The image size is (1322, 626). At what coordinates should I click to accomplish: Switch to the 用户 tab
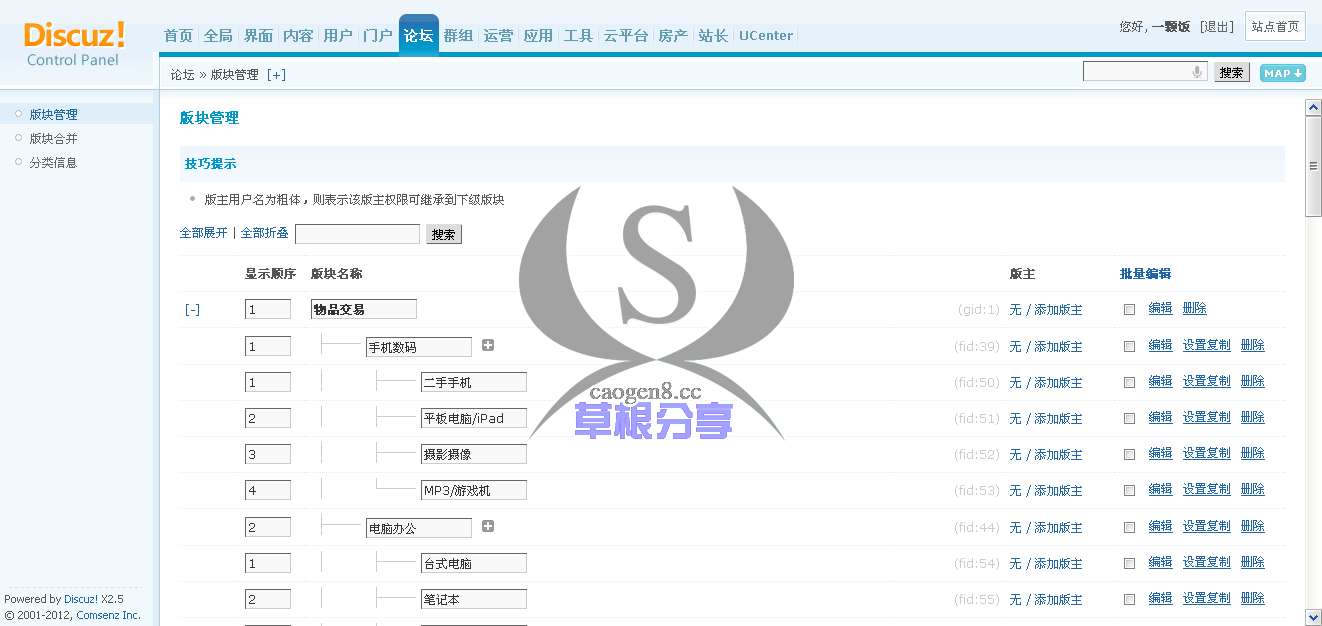point(337,34)
